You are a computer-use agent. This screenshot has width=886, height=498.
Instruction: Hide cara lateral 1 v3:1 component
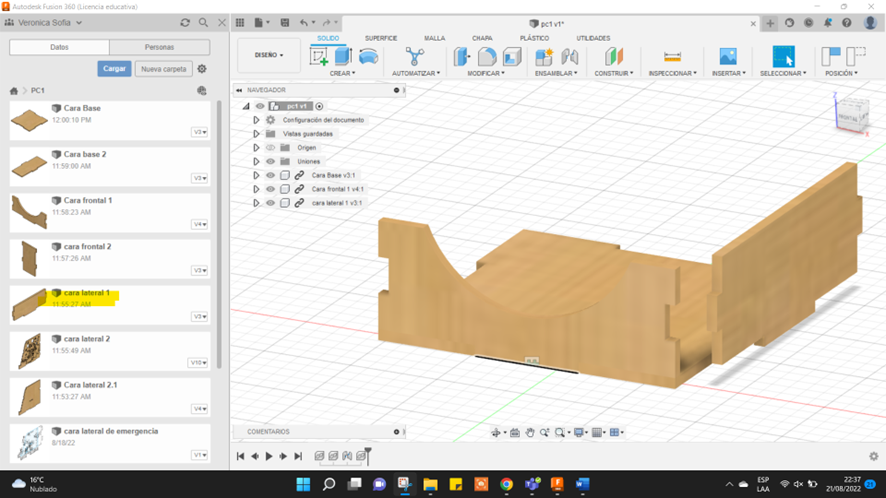[271, 203]
